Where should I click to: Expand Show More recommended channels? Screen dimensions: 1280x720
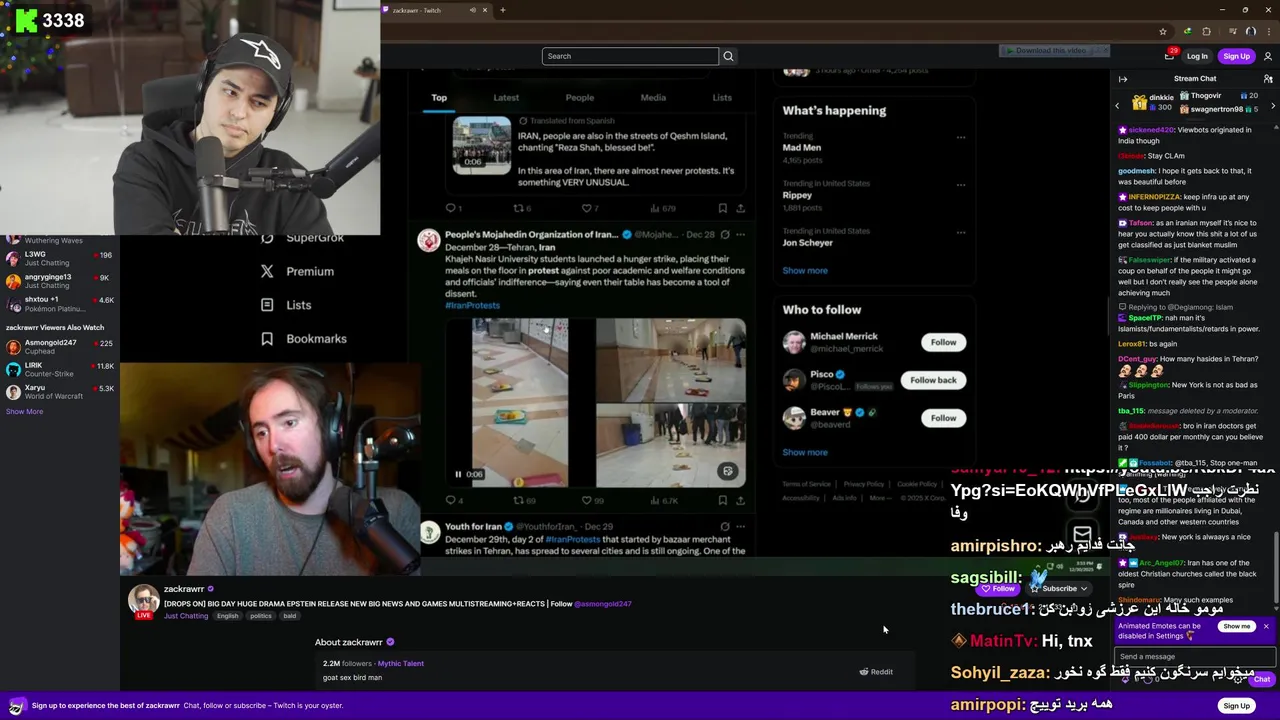24,411
